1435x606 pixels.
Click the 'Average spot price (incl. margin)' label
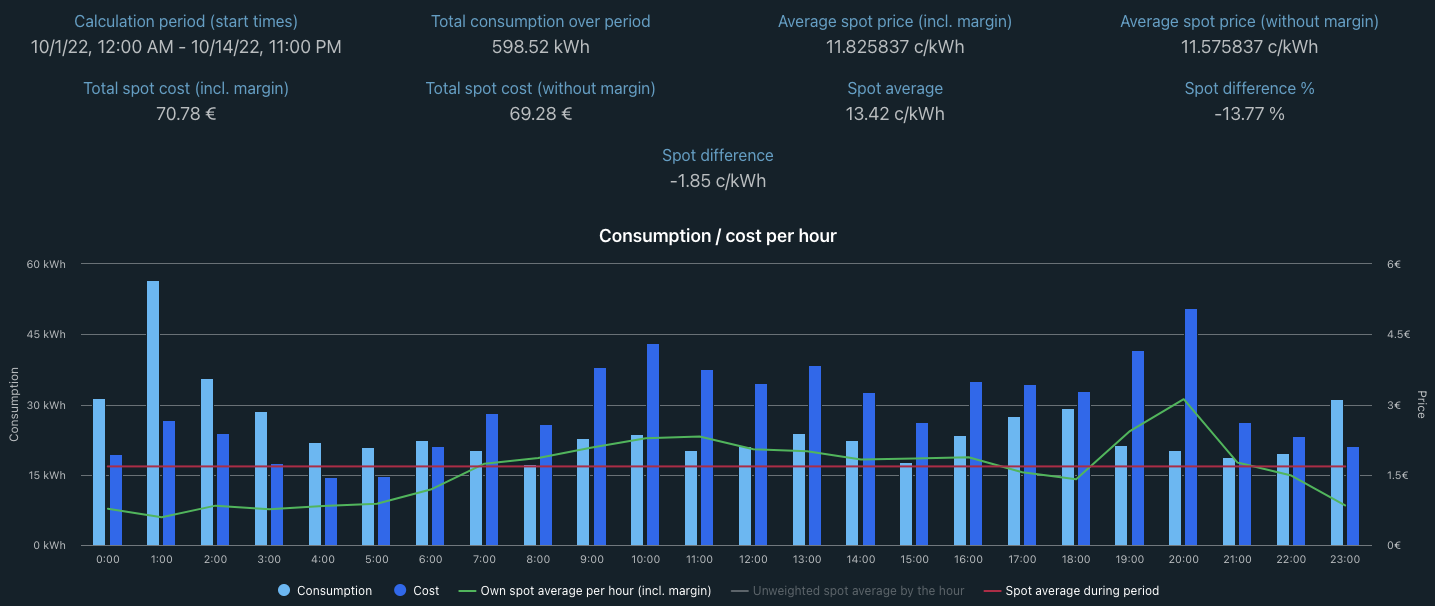click(895, 21)
